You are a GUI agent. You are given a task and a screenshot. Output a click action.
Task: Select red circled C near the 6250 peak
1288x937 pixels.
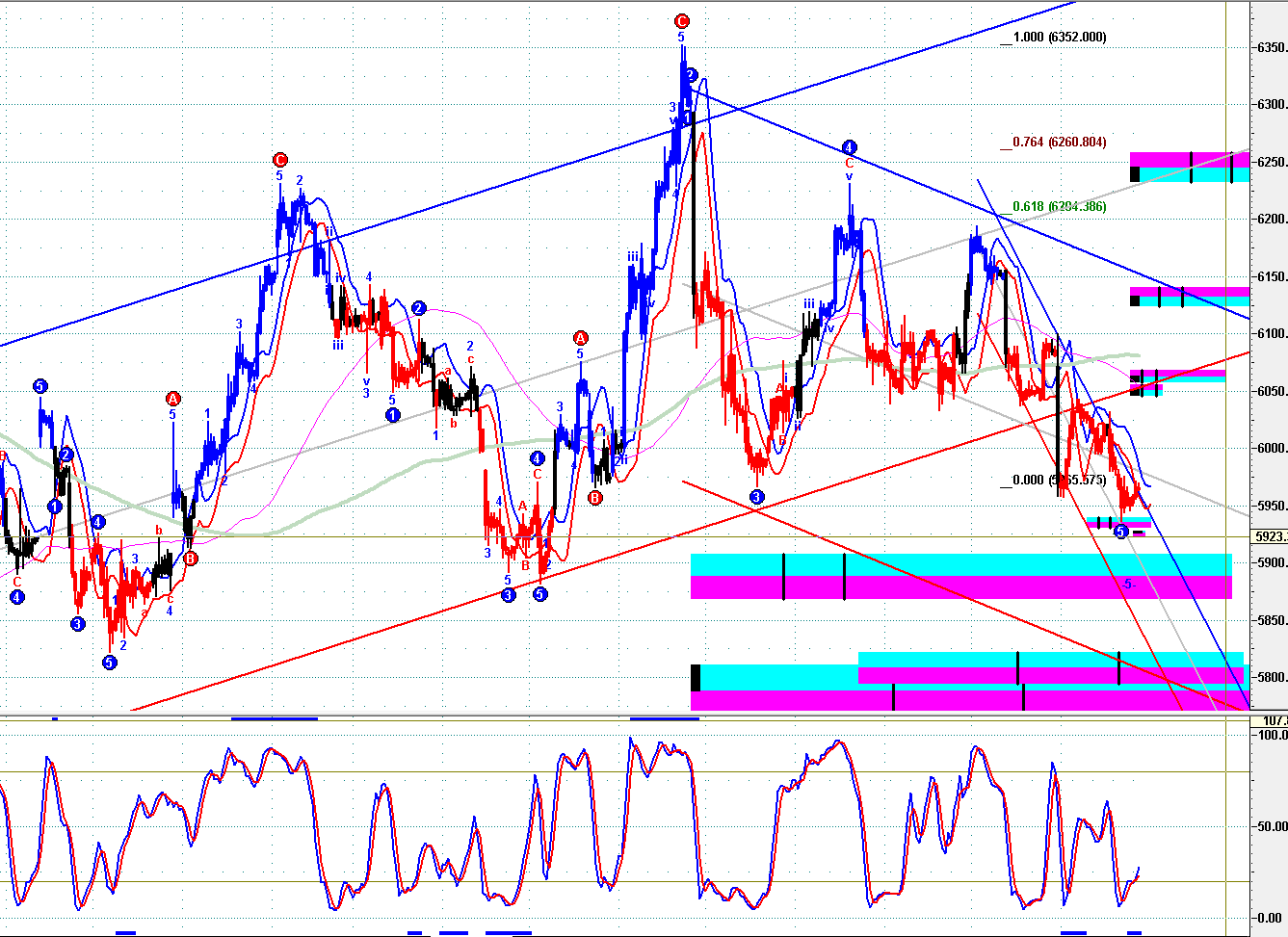coord(279,160)
